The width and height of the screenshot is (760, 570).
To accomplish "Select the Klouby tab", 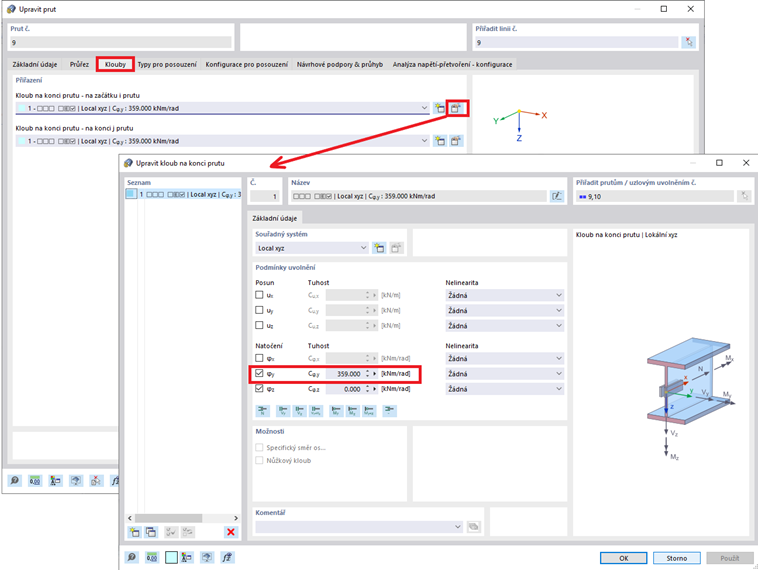I will (115, 64).
